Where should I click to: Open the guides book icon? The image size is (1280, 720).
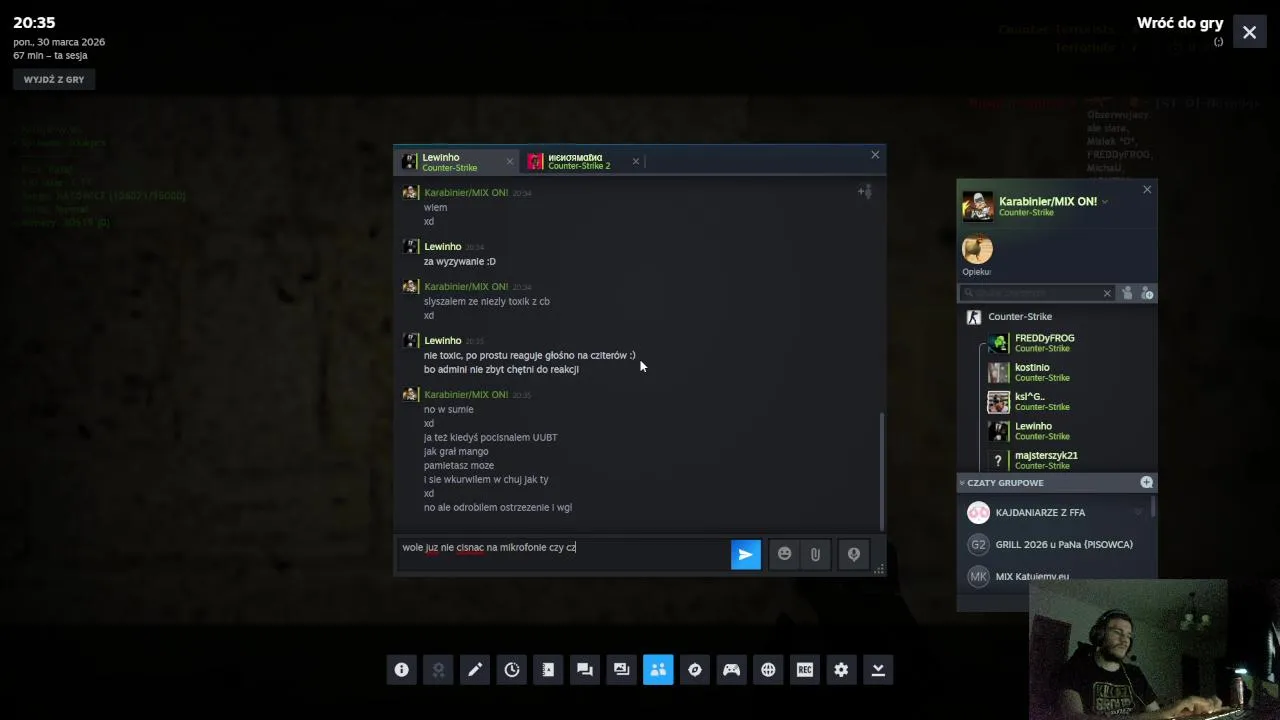point(548,670)
